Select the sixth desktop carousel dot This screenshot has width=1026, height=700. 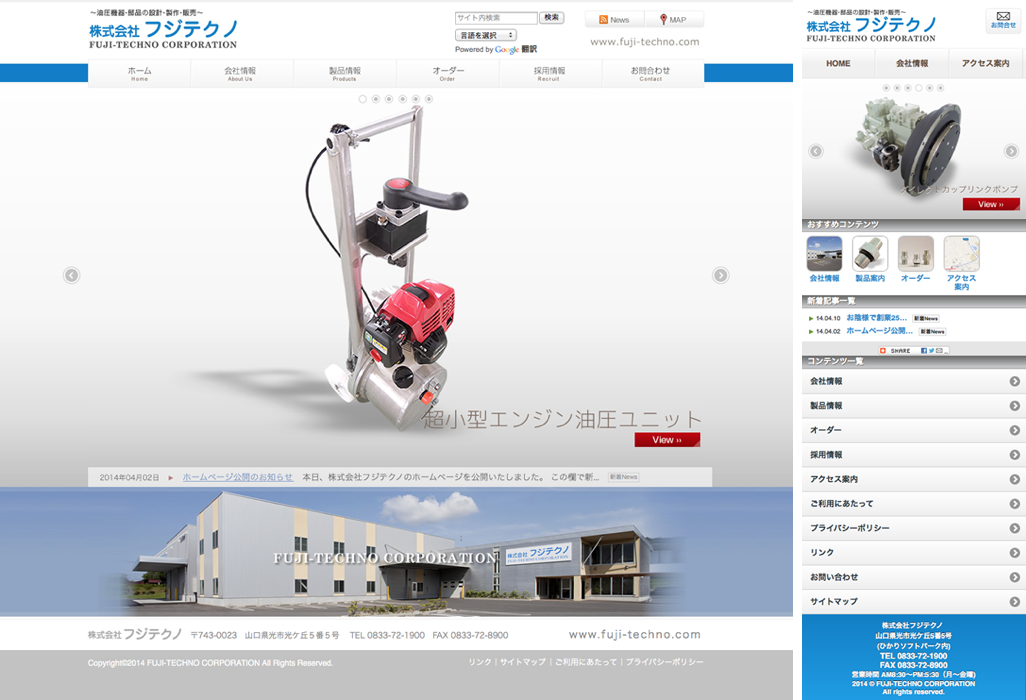coord(429,99)
